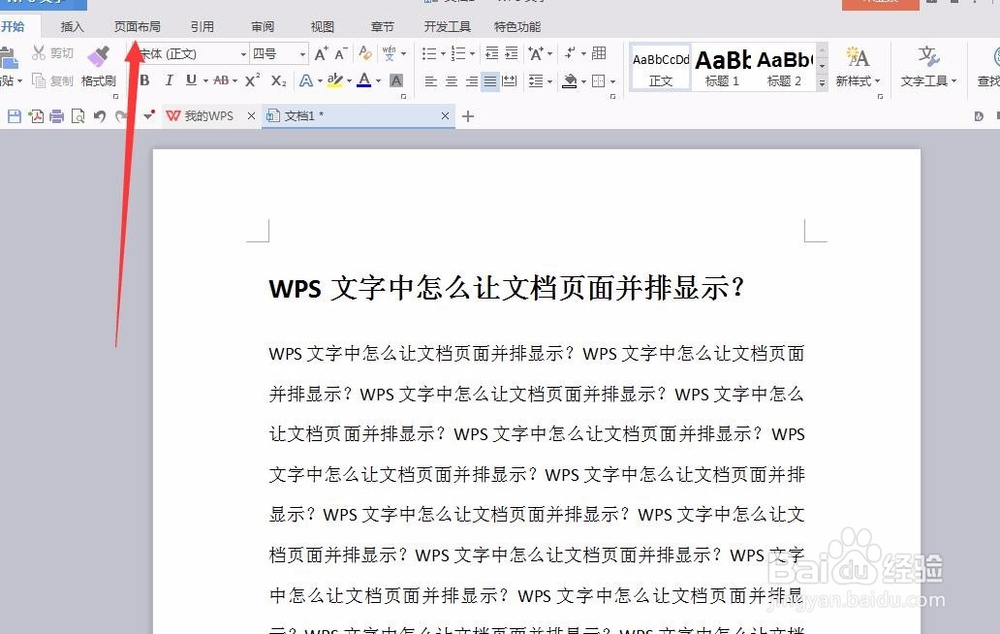Decrease paragraph indent
This screenshot has width=1000, height=634.
[x=492, y=53]
